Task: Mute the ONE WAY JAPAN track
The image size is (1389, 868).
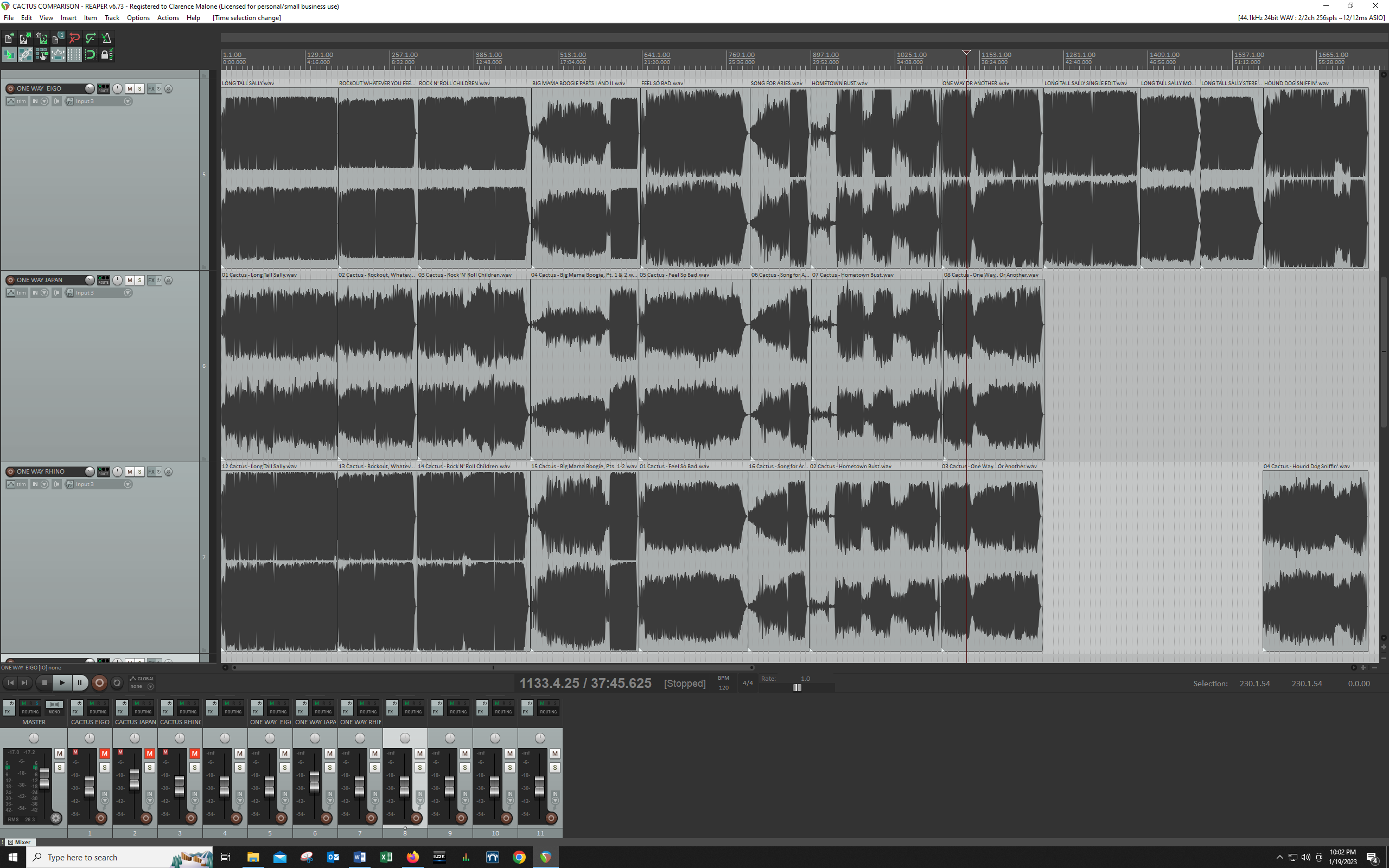Action: pos(130,280)
